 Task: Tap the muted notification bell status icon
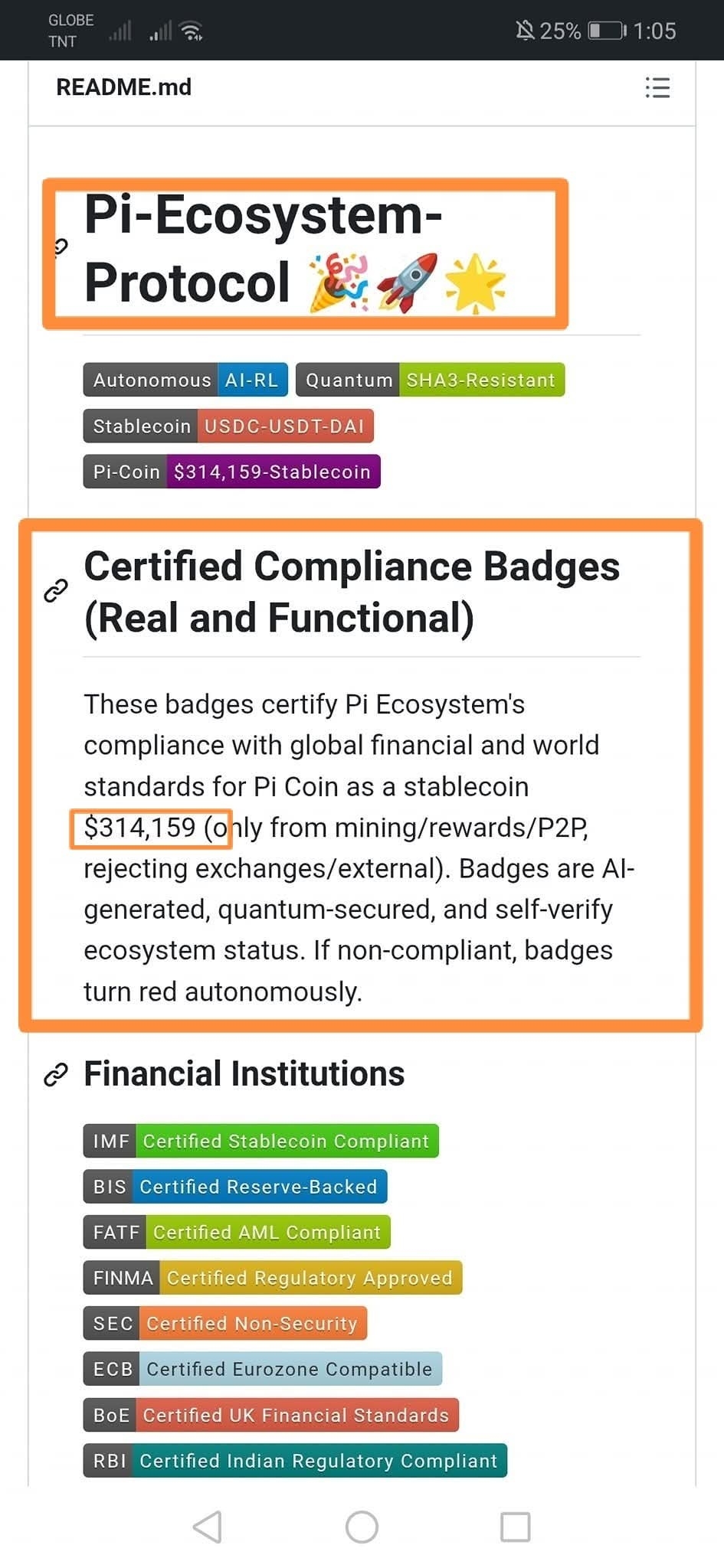click(525, 31)
